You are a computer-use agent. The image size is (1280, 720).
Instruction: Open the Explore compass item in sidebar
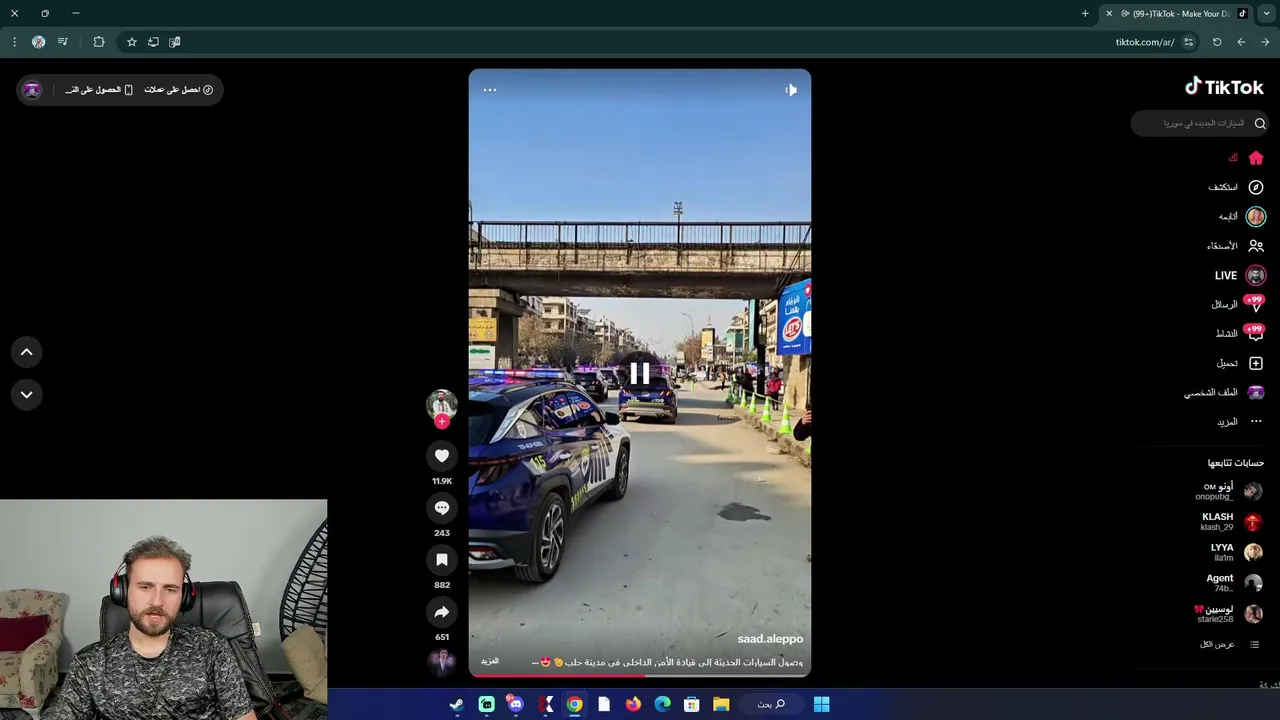[x=1236, y=187]
